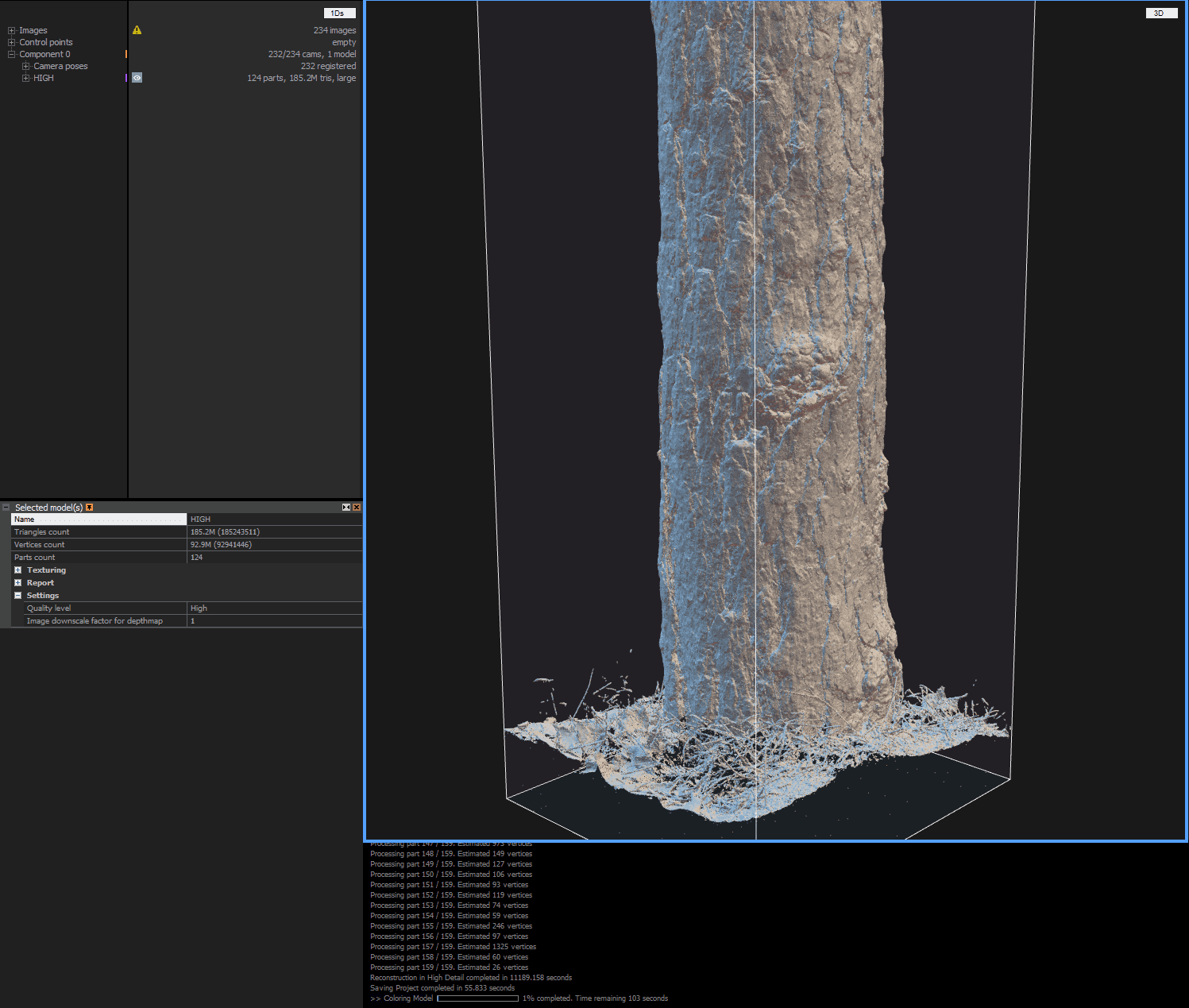Screen dimensions: 1189x1008
Task: Toggle visibility eye for HIGH model
Action: pos(137,78)
